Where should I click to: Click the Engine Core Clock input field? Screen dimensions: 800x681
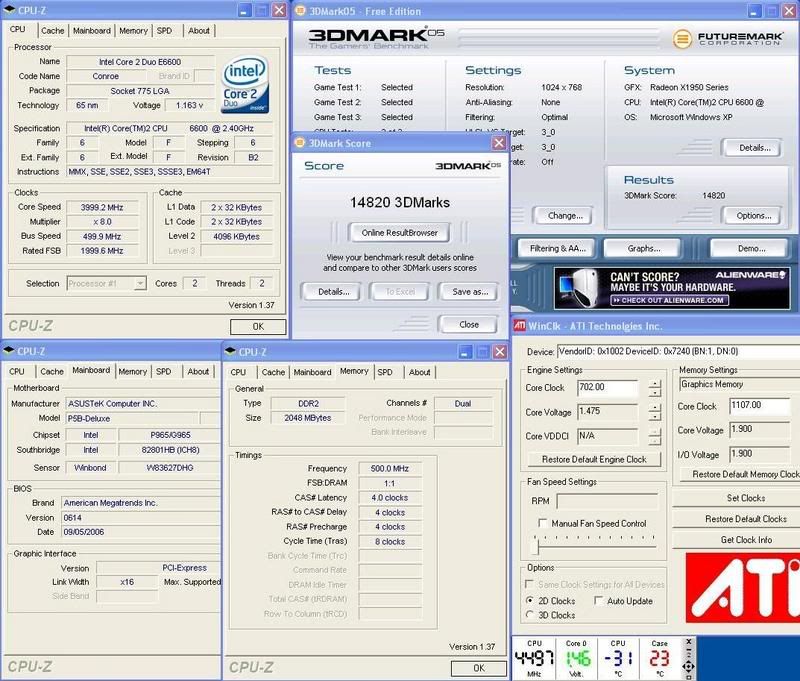point(608,388)
